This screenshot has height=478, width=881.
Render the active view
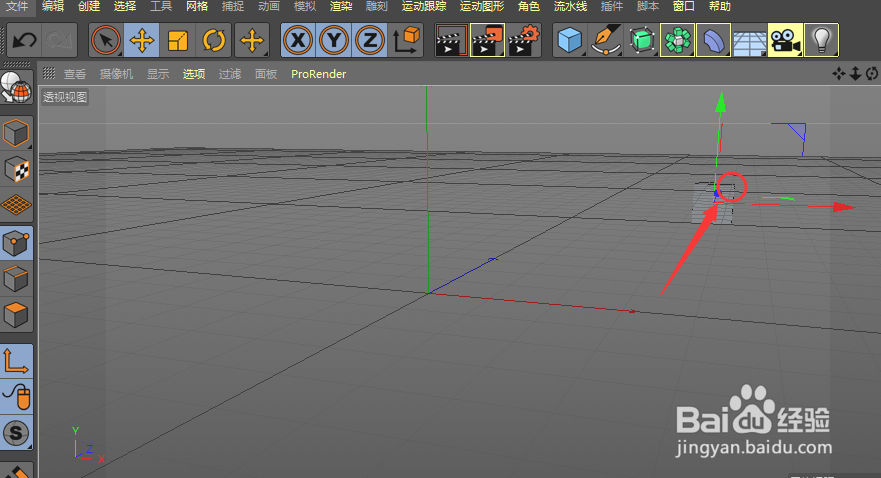(x=451, y=40)
